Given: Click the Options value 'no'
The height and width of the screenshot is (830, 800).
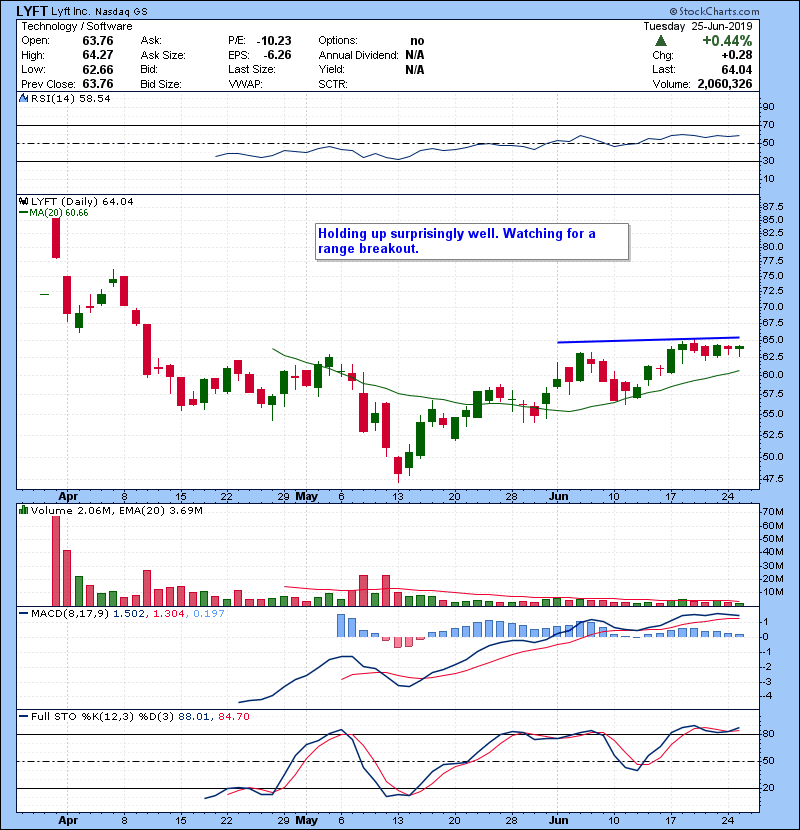Looking at the screenshot, I should (417, 41).
